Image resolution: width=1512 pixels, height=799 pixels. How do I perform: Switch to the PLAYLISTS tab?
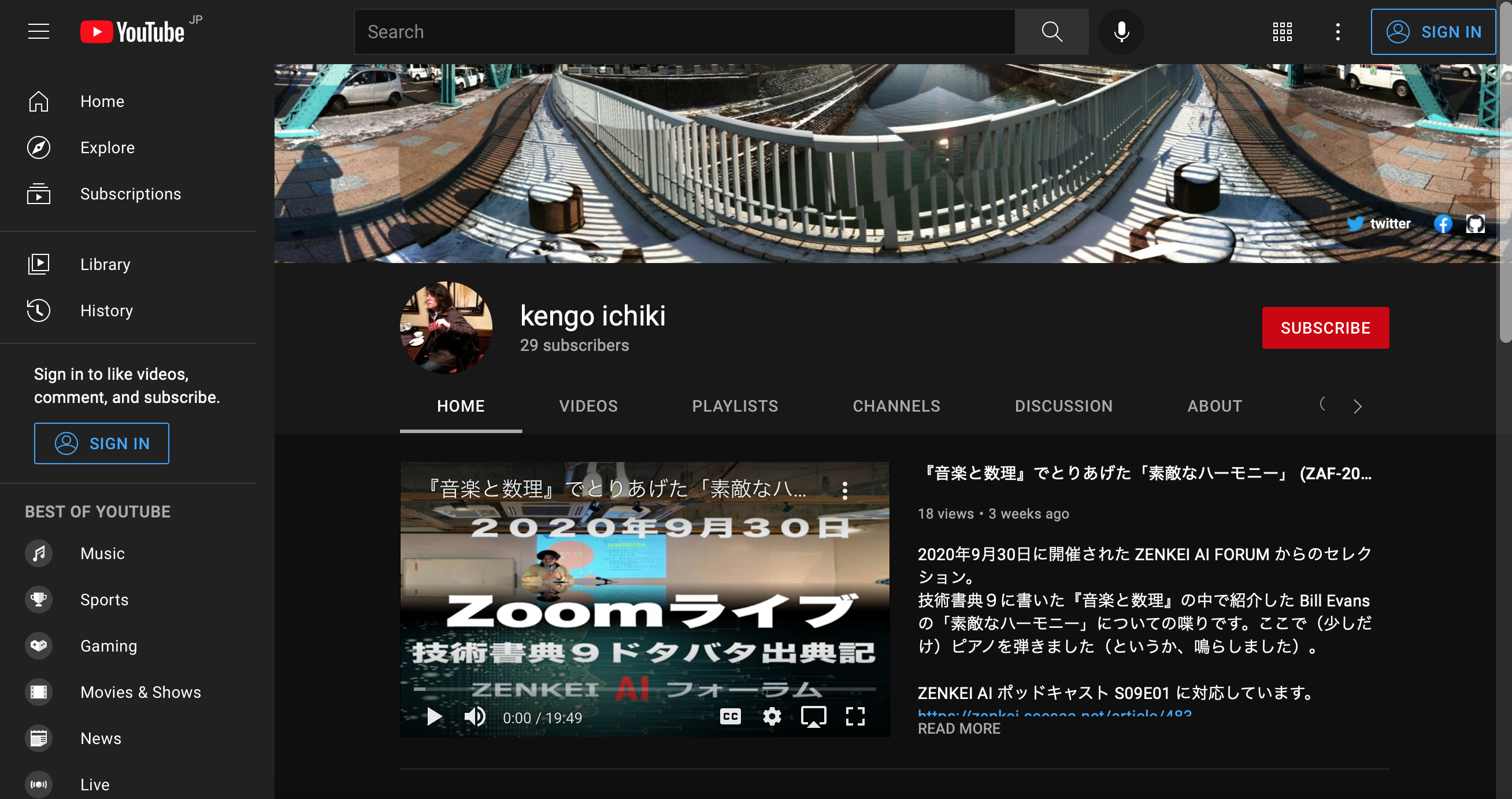click(x=735, y=406)
